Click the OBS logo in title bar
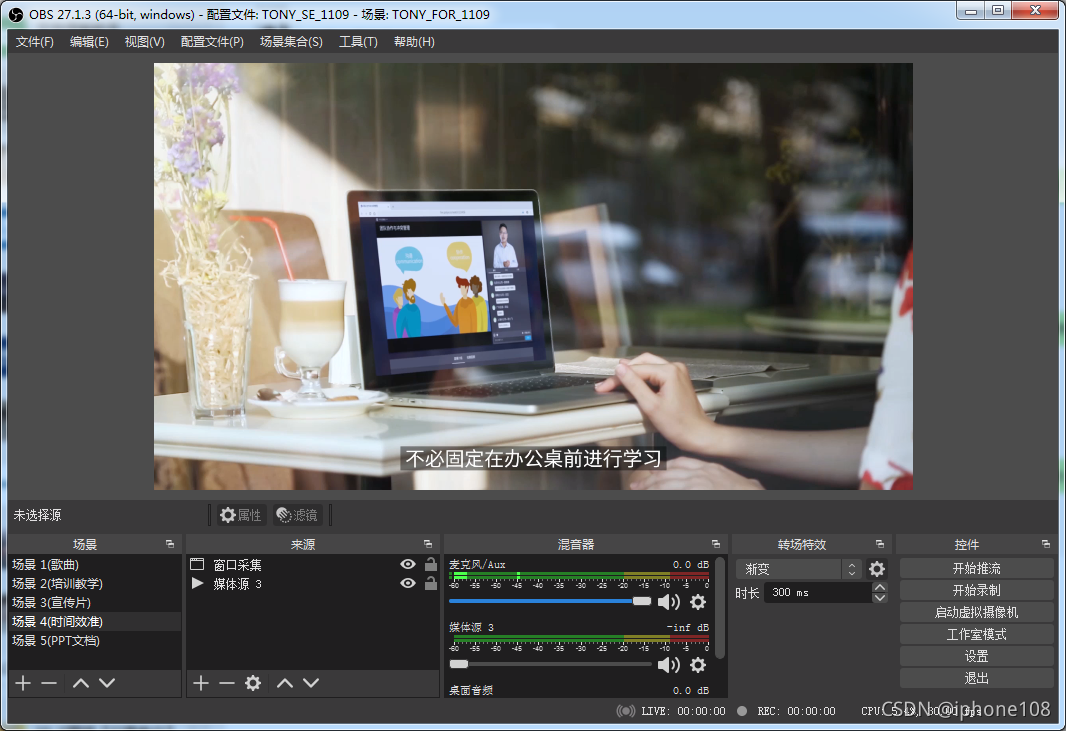 (x=16, y=14)
